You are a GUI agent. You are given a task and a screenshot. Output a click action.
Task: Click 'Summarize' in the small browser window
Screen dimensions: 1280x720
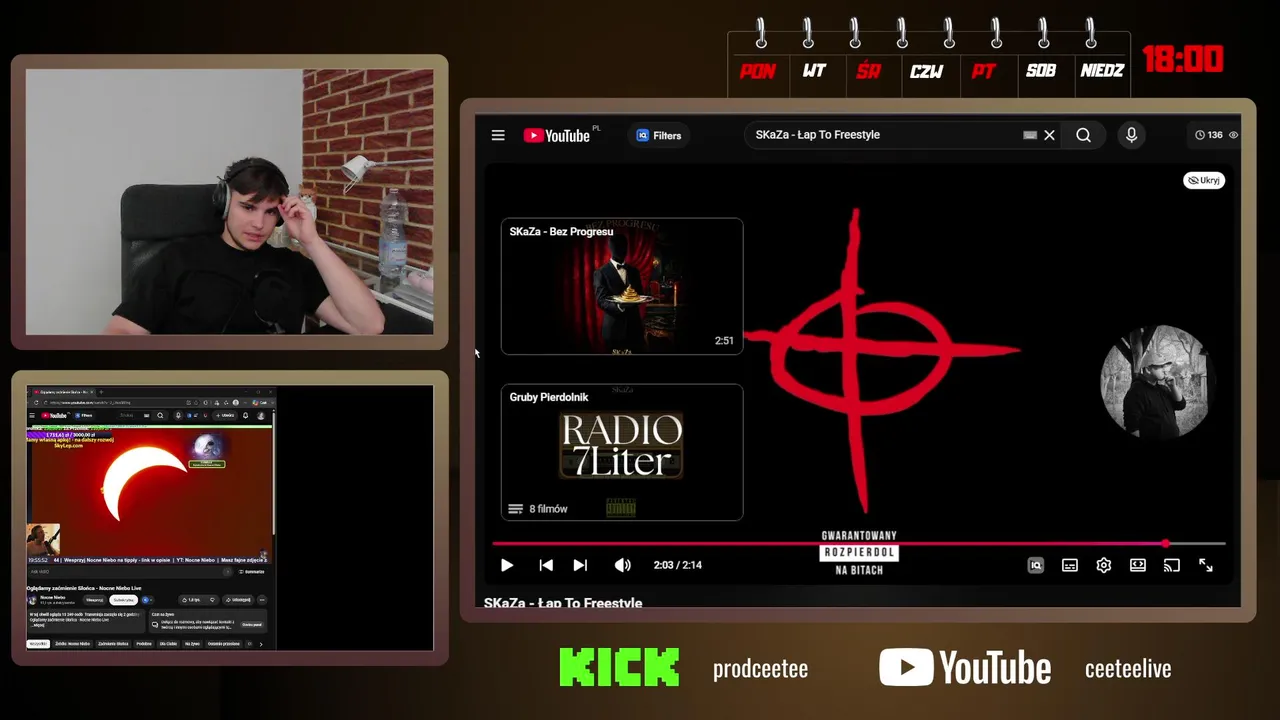click(251, 572)
